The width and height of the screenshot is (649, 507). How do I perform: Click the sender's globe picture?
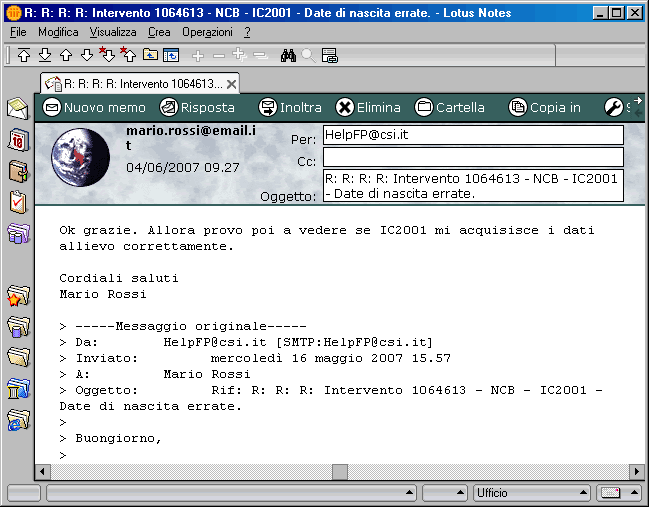click(x=80, y=157)
